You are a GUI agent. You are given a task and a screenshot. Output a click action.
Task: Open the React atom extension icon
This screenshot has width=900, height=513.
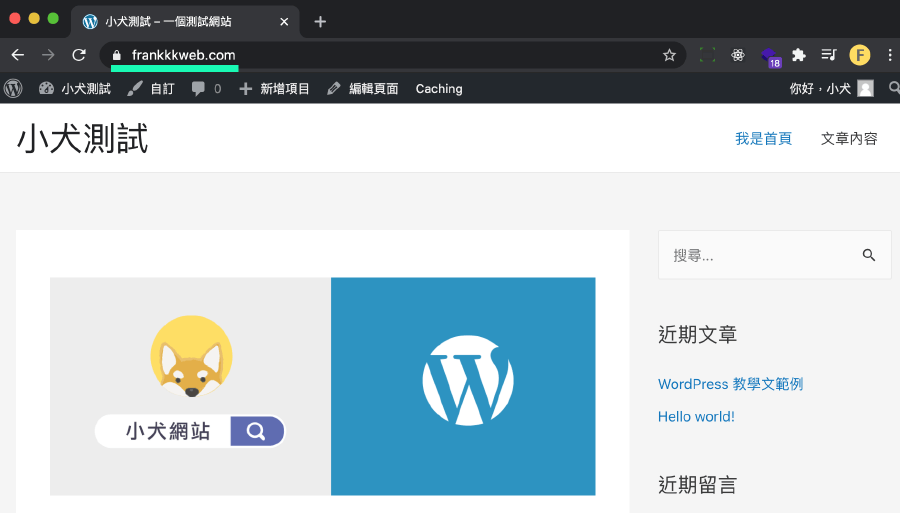[x=738, y=55]
